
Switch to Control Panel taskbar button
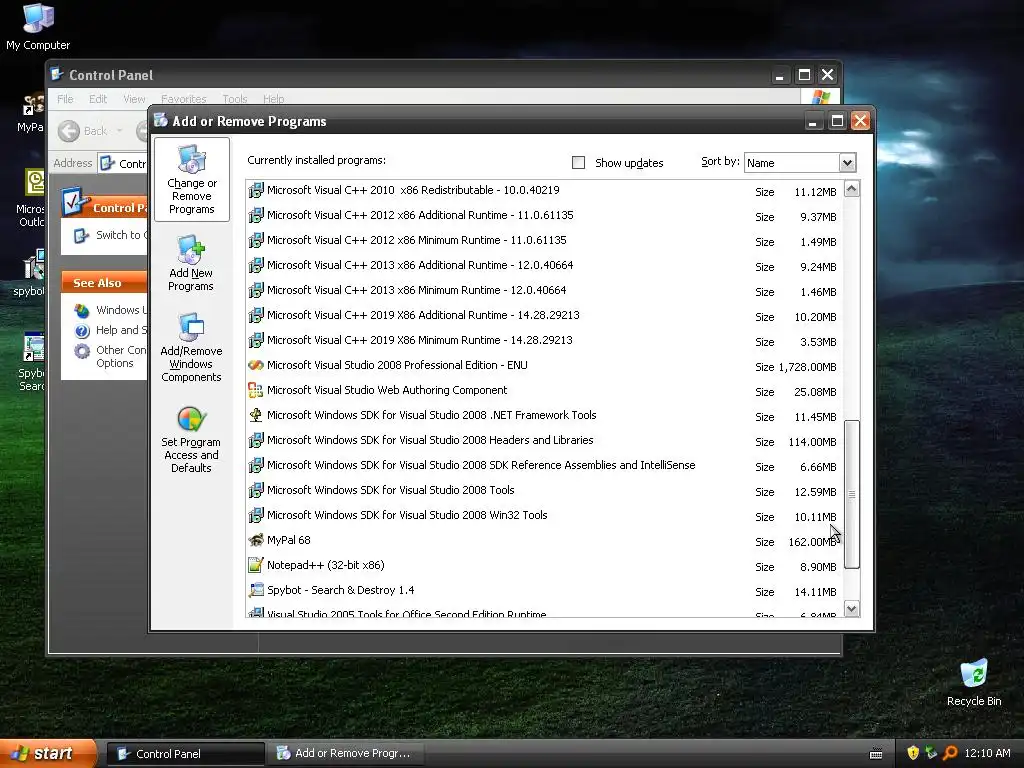185,754
